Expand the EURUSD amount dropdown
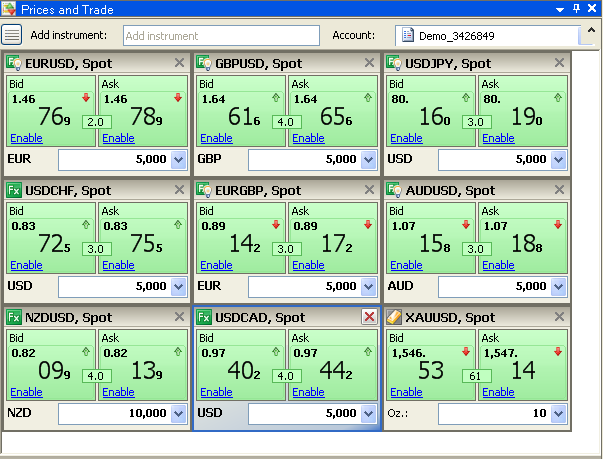 point(179,159)
